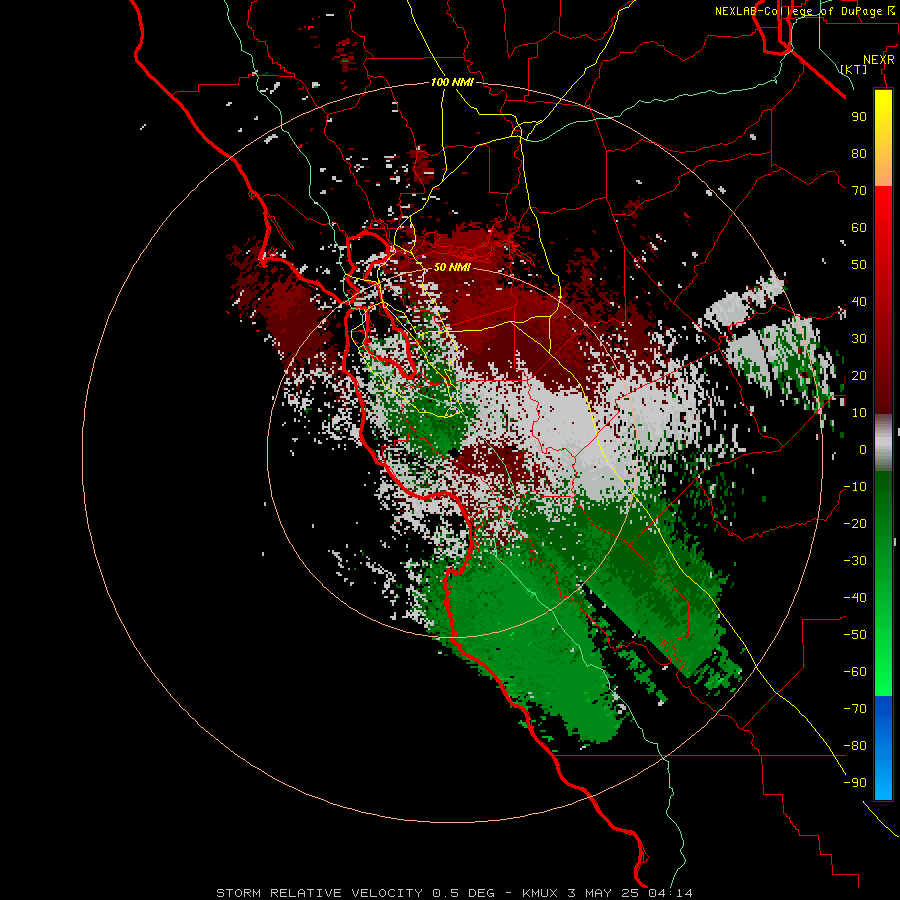
Task: Select the -10 value on the velocity scale
Action: pos(855,487)
